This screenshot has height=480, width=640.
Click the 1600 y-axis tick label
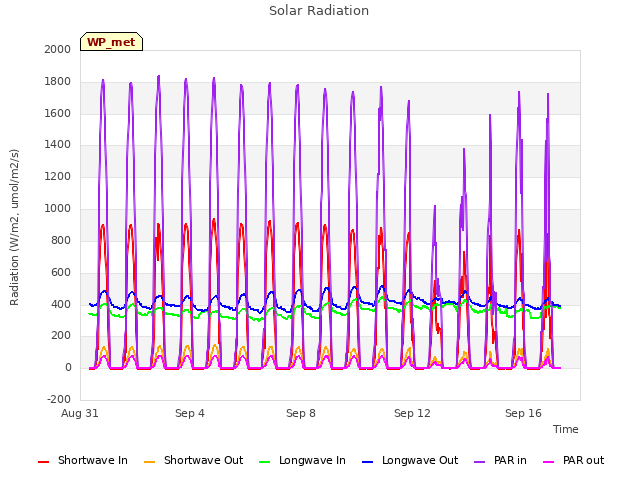(58, 113)
